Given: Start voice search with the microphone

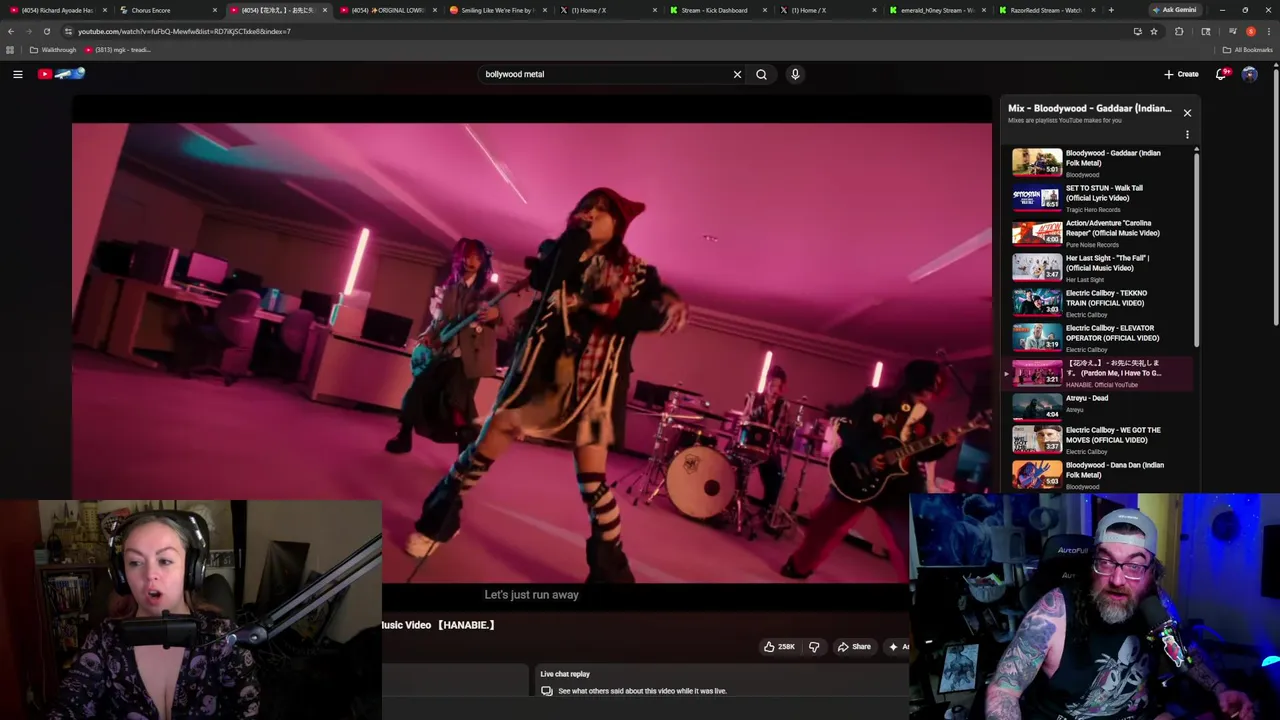Looking at the screenshot, I should pos(795,74).
